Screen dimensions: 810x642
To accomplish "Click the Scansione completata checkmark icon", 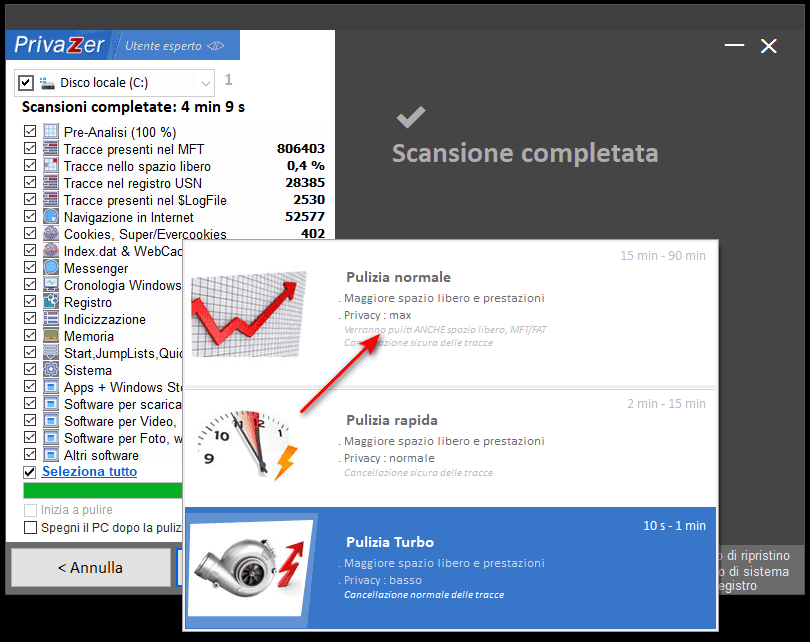I will coord(411,117).
